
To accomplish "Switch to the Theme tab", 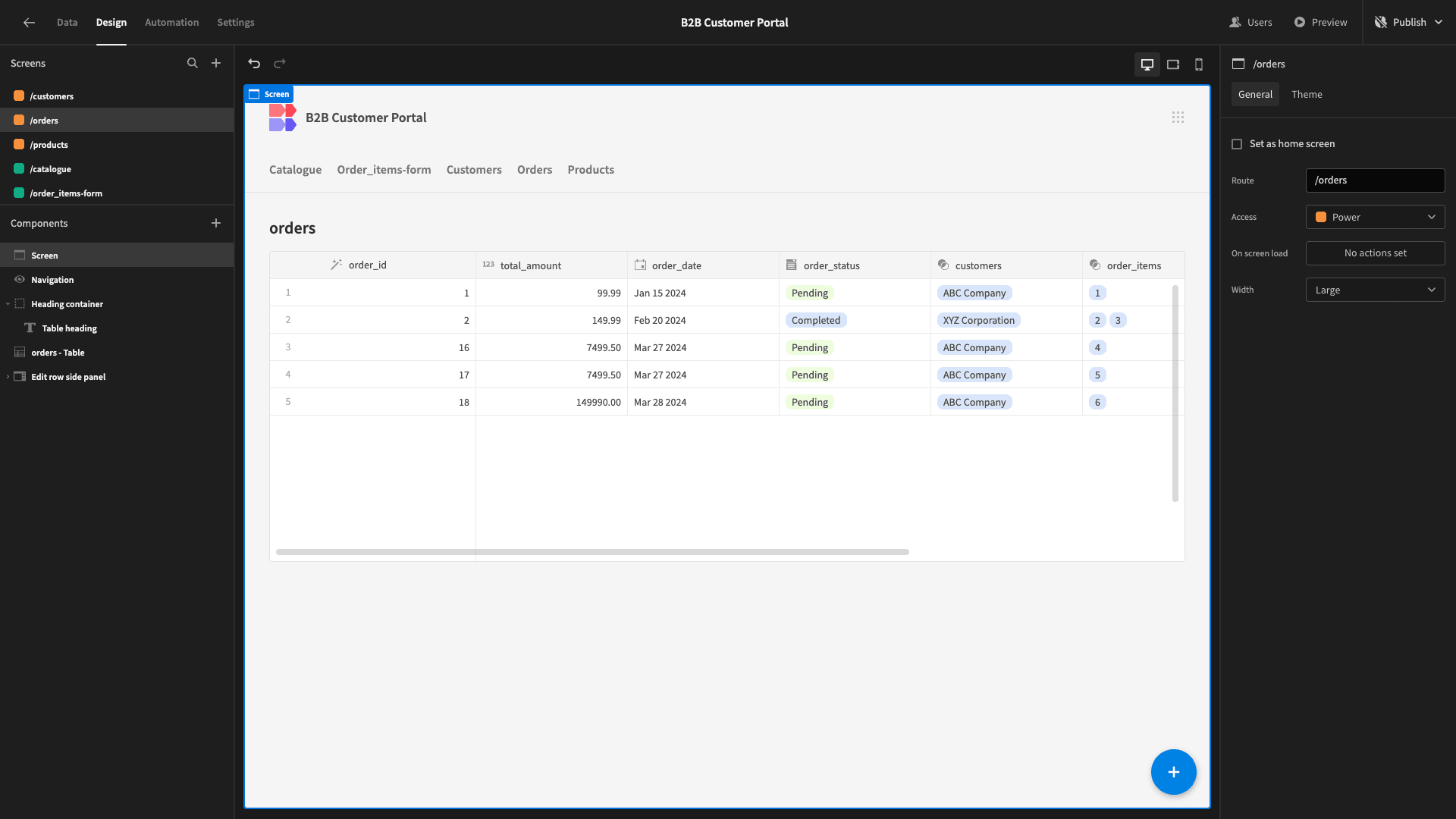I will coord(1307,94).
